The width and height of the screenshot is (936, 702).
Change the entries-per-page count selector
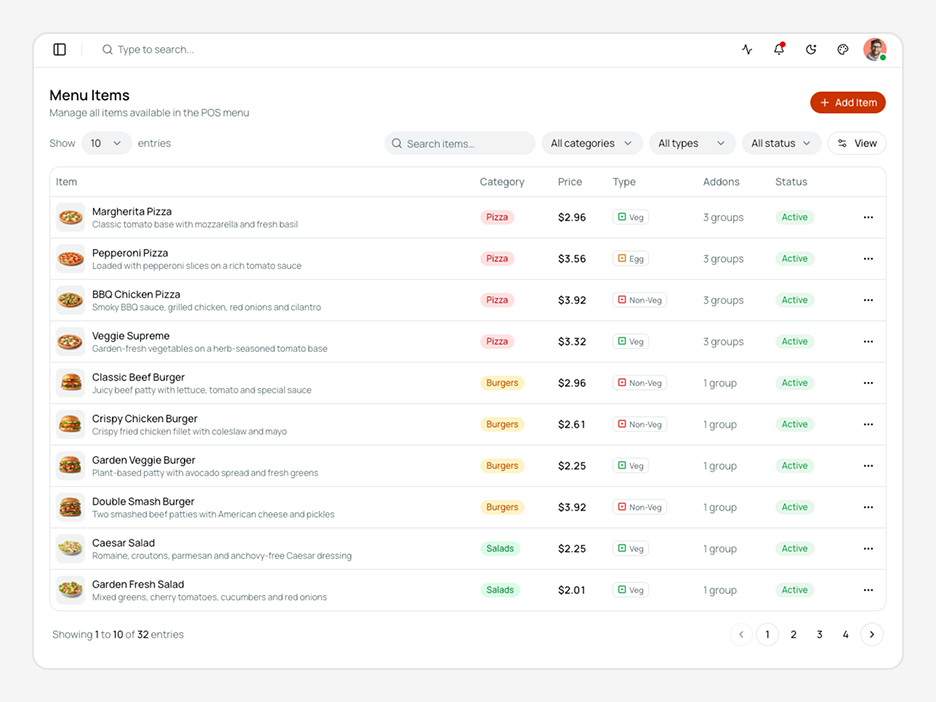tap(106, 143)
